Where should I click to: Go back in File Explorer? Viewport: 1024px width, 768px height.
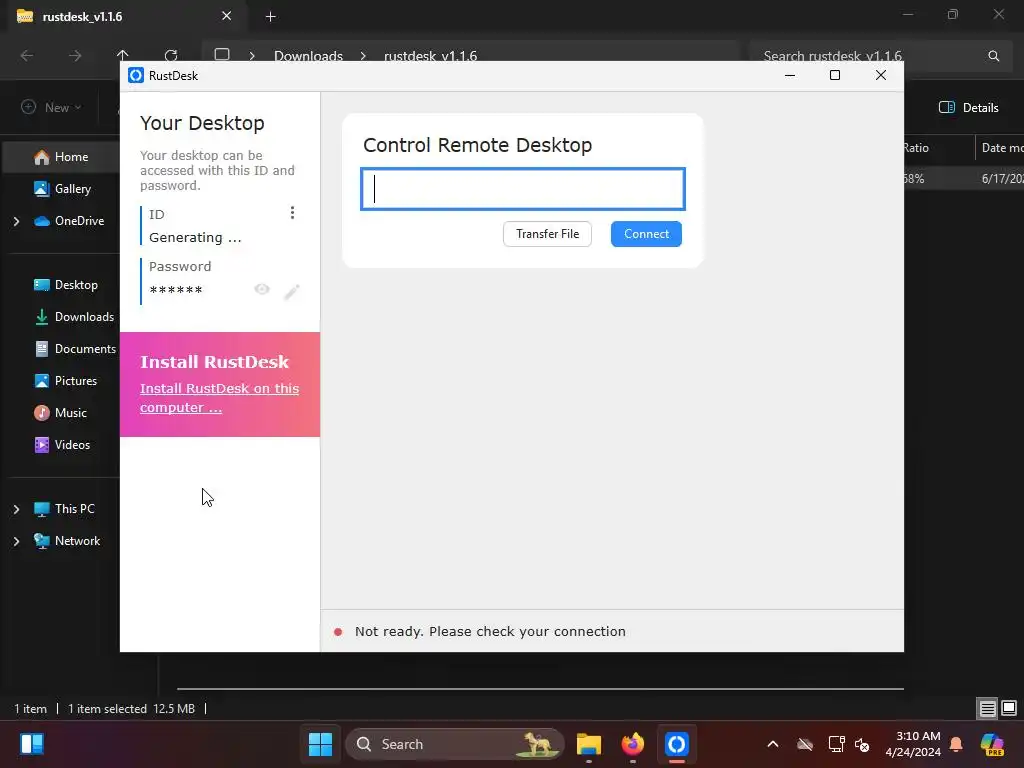coord(27,56)
